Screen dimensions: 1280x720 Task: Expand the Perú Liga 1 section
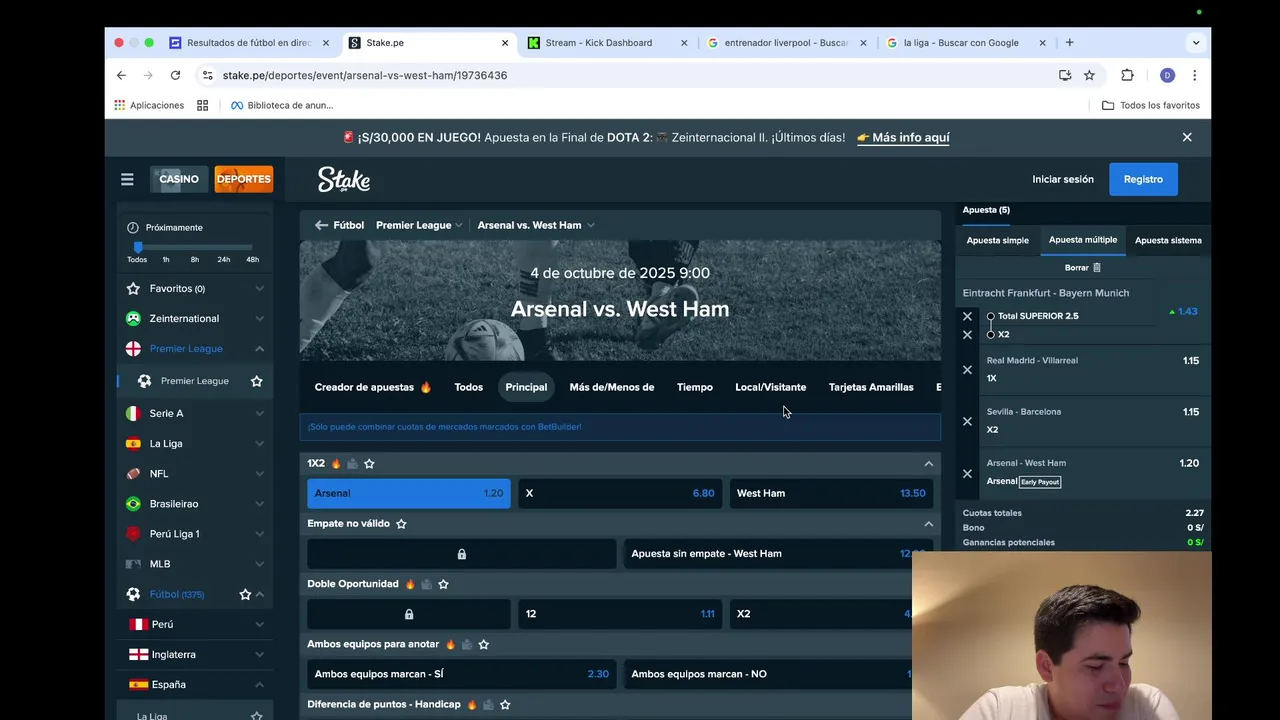point(259,534)
